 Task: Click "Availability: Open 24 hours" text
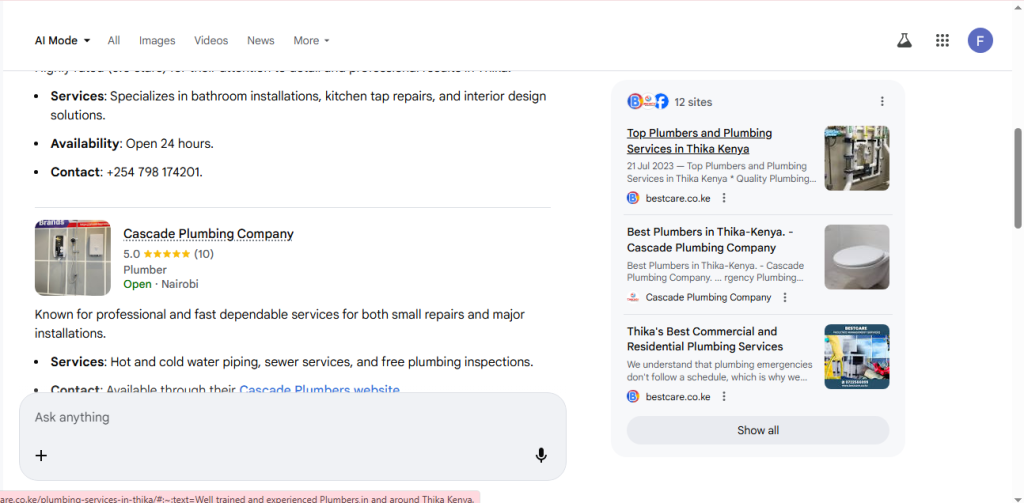coord(132,144)
